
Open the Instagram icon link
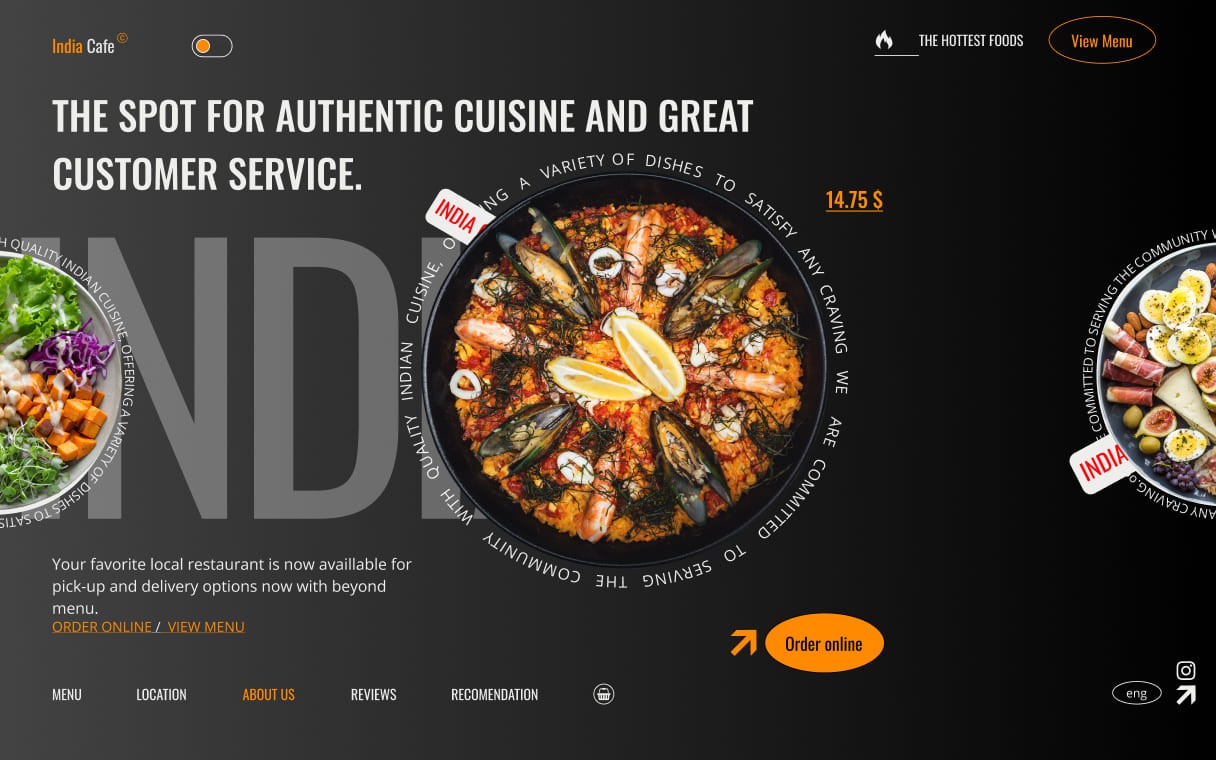pyautogui.click(x=1186, y=671)
